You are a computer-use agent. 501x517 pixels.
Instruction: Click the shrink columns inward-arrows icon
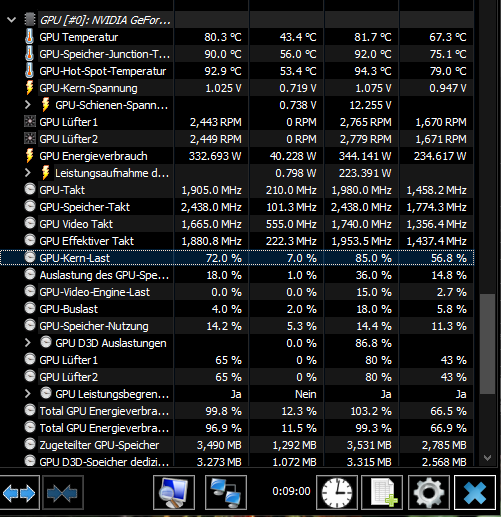coord(63,492)
